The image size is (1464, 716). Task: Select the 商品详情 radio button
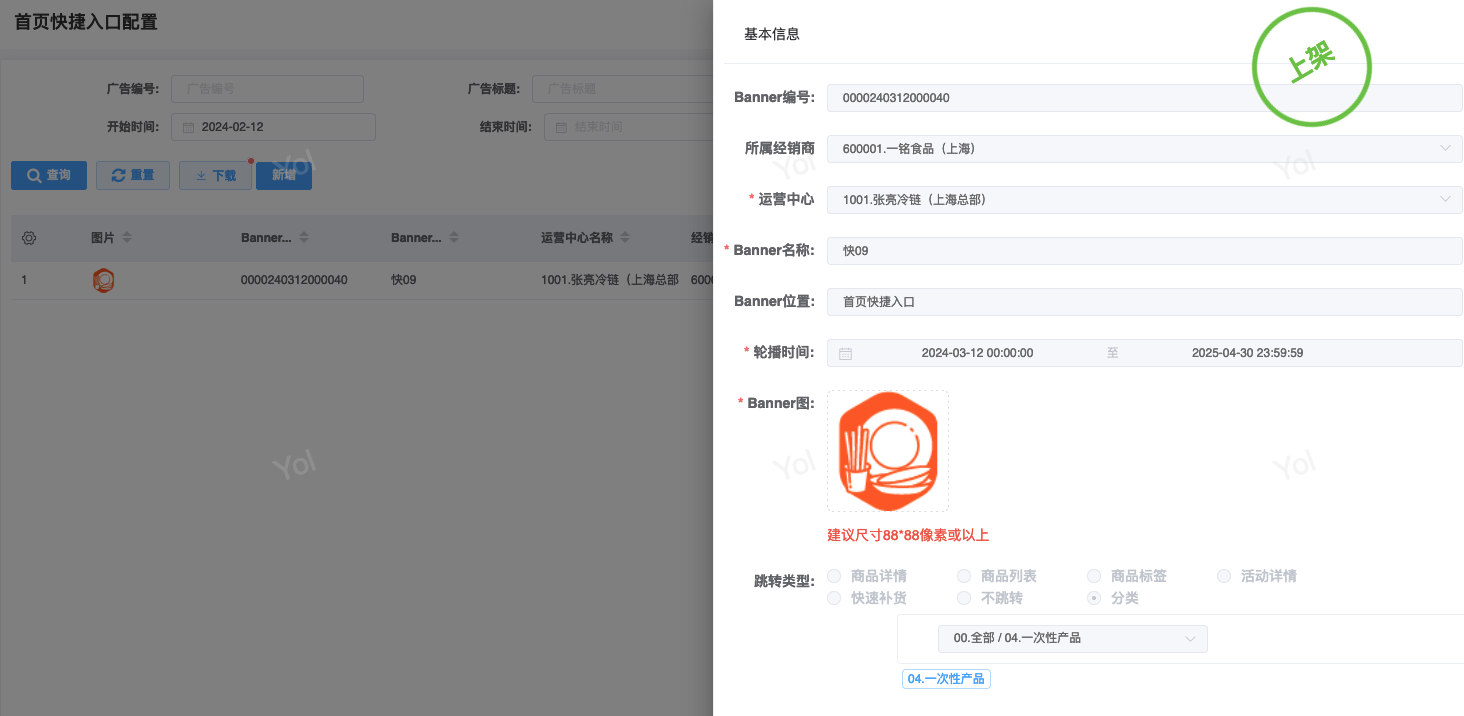point(834,576)
